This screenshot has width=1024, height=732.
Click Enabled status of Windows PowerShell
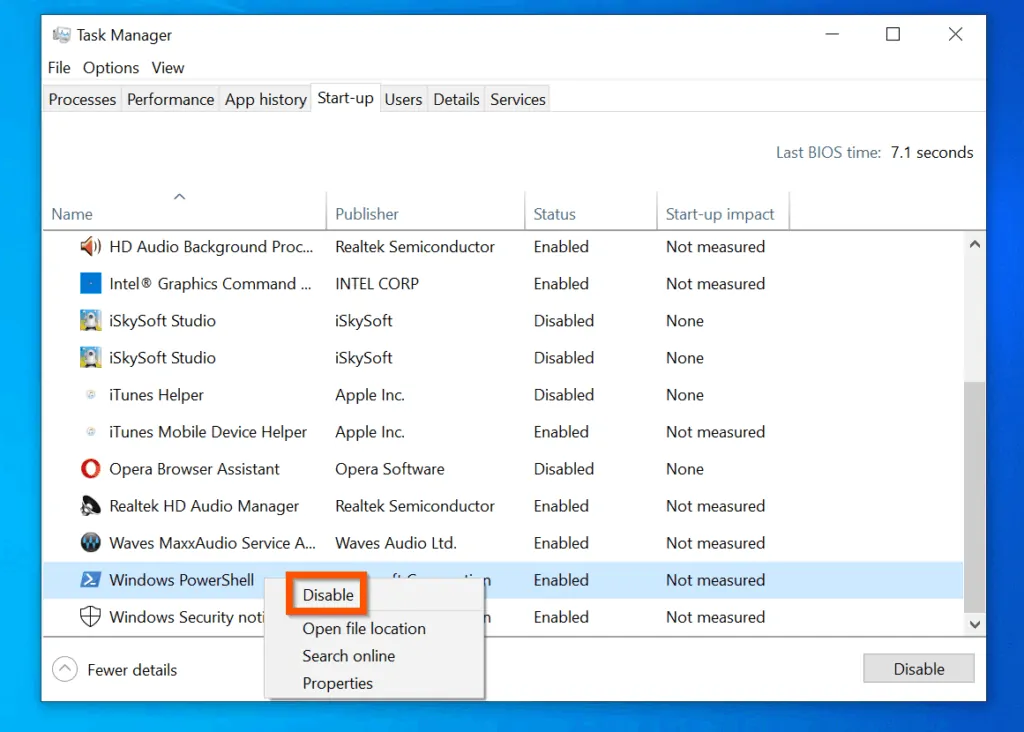(x=561, y=580)
